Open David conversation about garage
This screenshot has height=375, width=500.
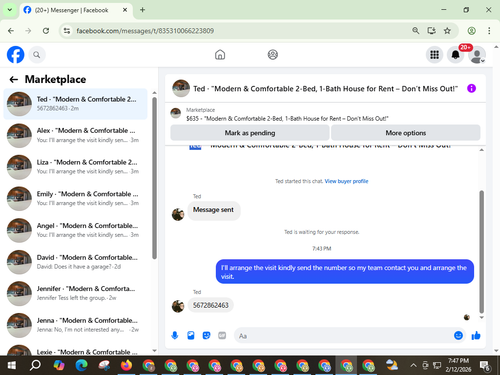pyautogui.click(x=75, y=262)
